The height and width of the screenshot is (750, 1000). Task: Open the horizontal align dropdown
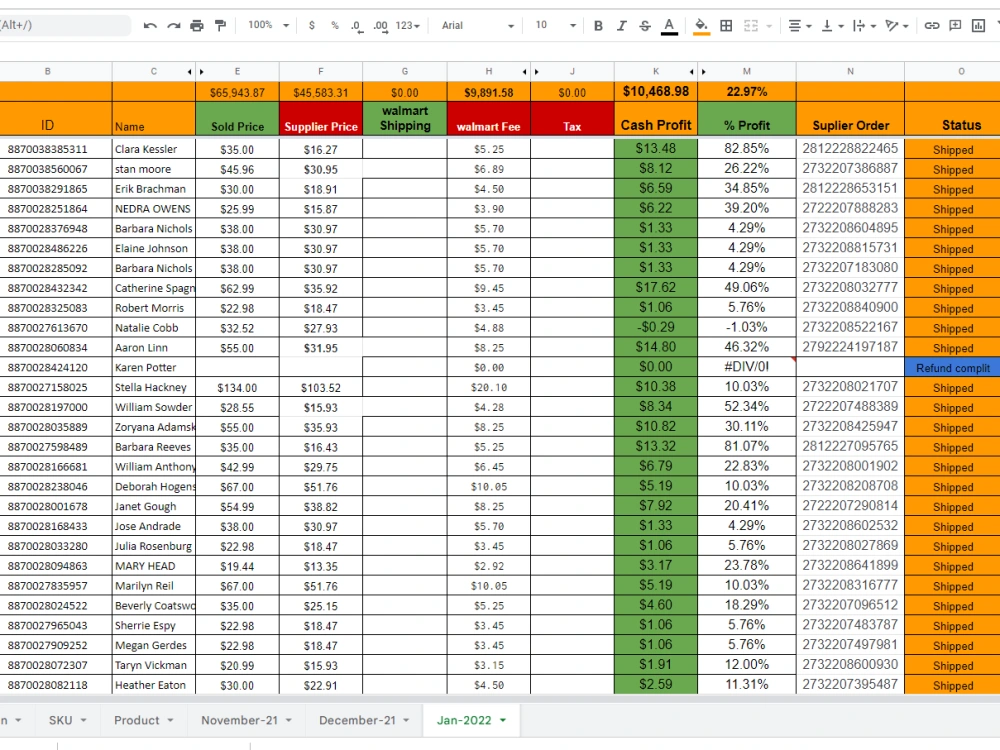[800, 26]
